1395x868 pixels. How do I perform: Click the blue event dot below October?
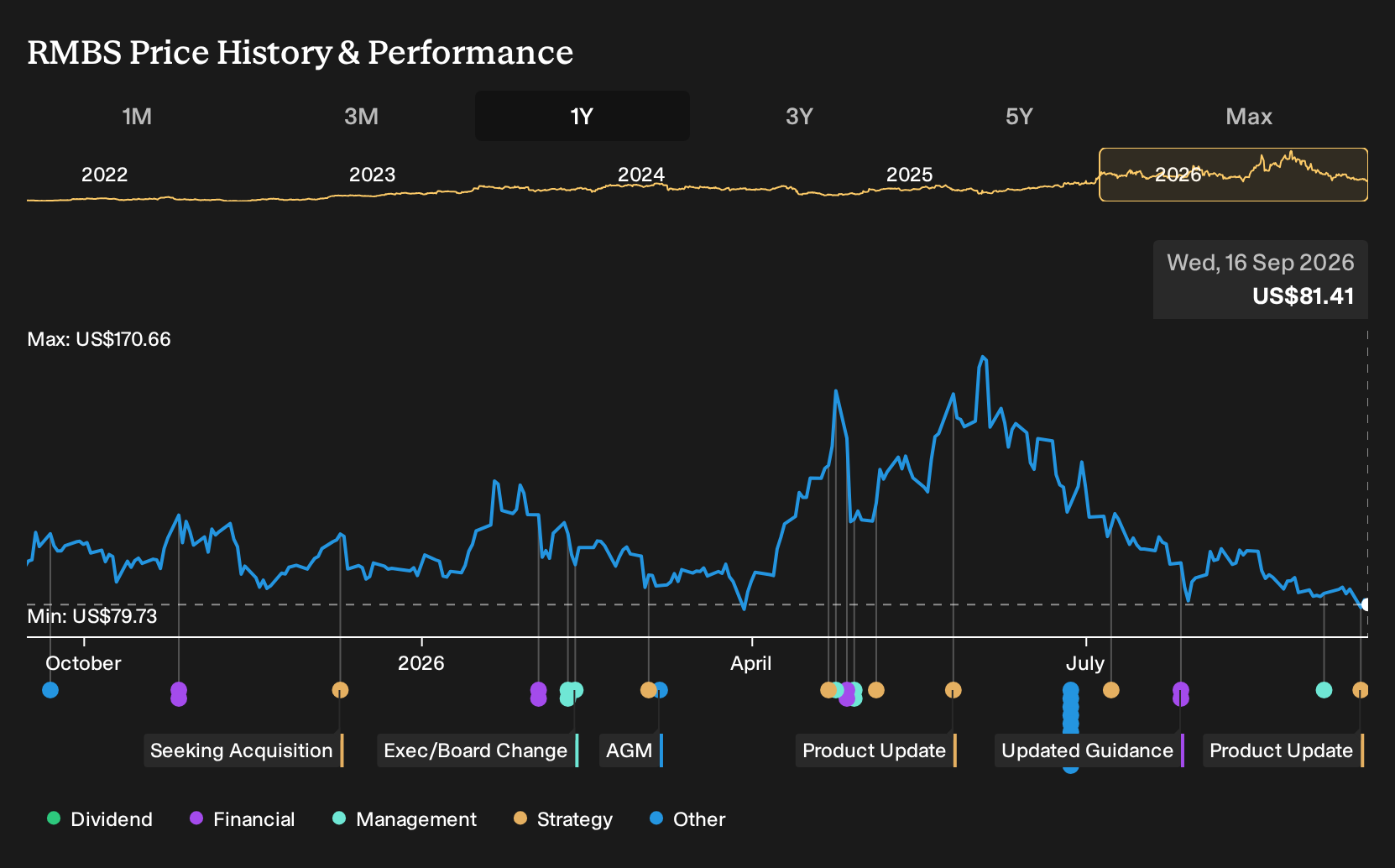[50, 690]
